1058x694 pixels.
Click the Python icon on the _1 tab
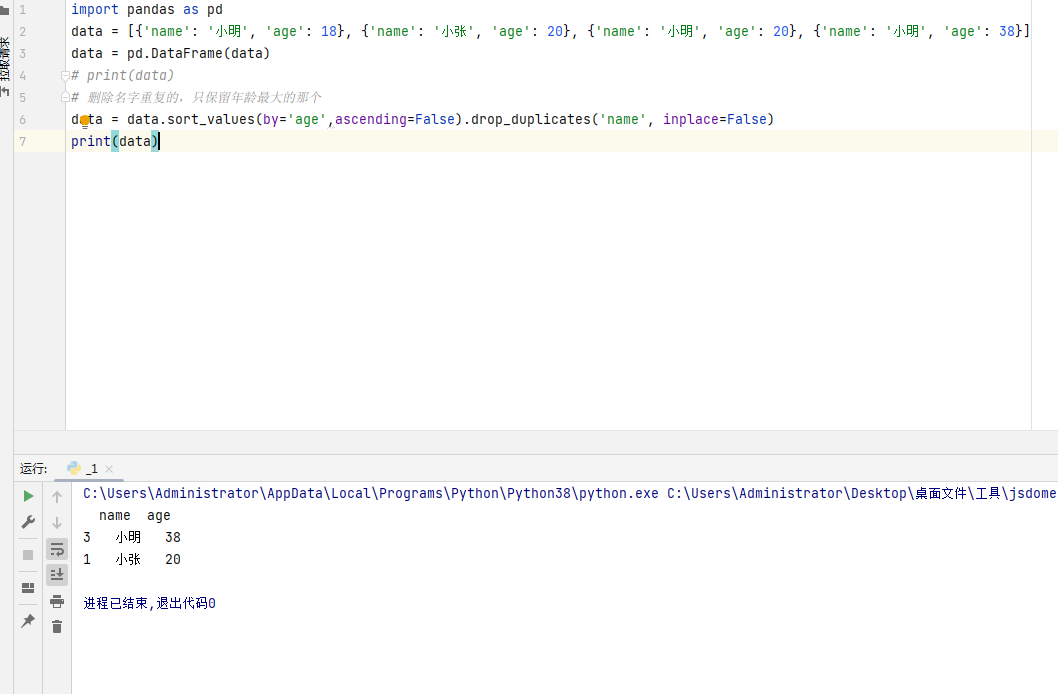74,468
